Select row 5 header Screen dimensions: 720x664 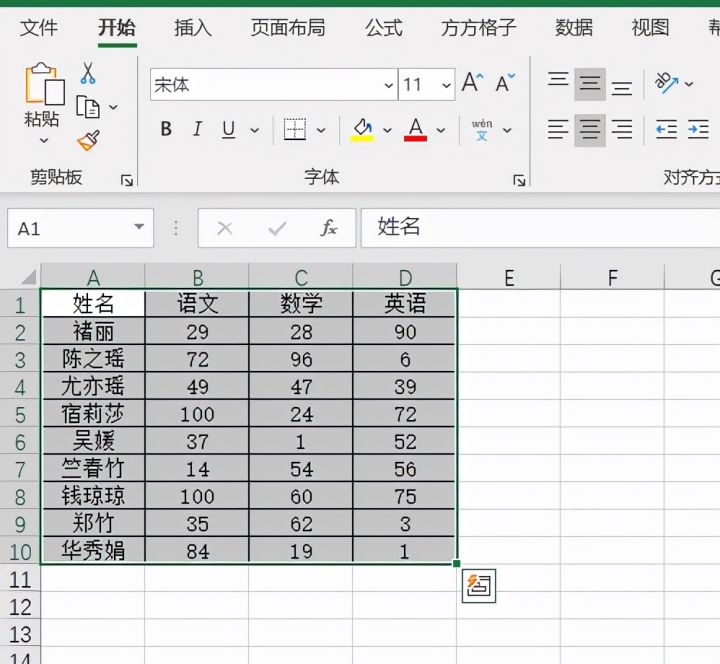pyautogui.click(x=20, y=415)
